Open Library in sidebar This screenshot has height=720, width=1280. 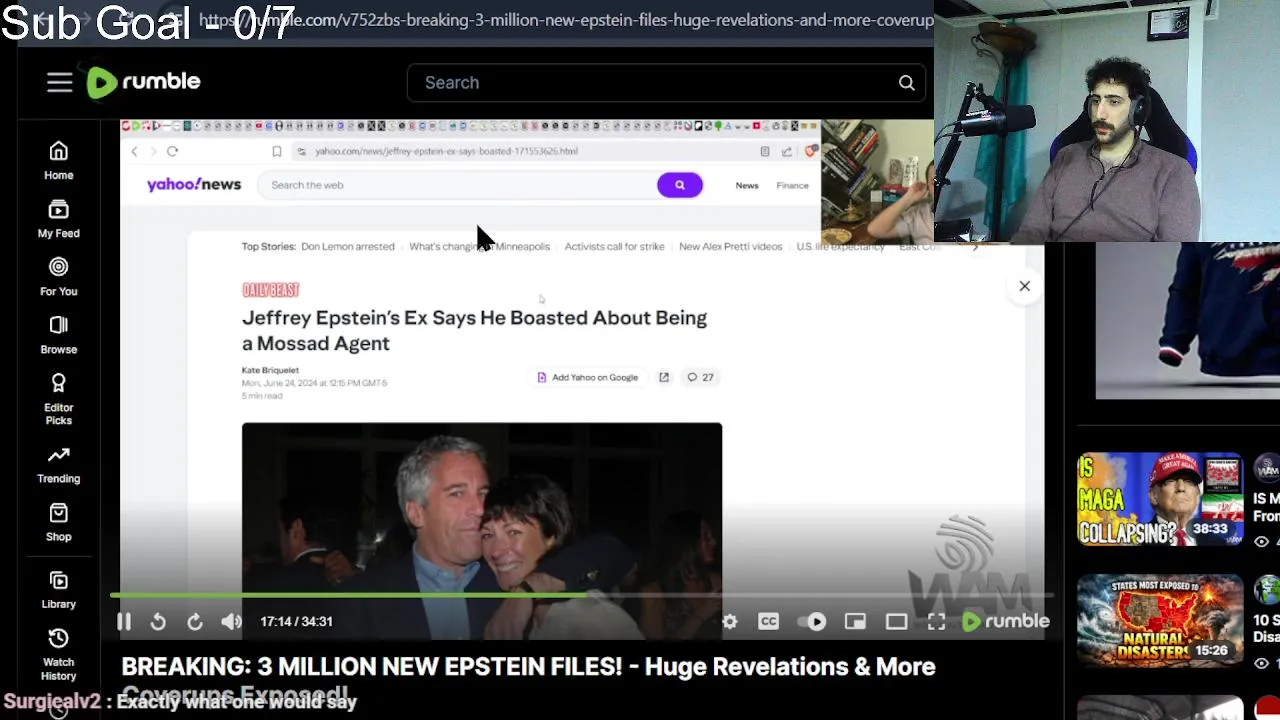point(58,590)
